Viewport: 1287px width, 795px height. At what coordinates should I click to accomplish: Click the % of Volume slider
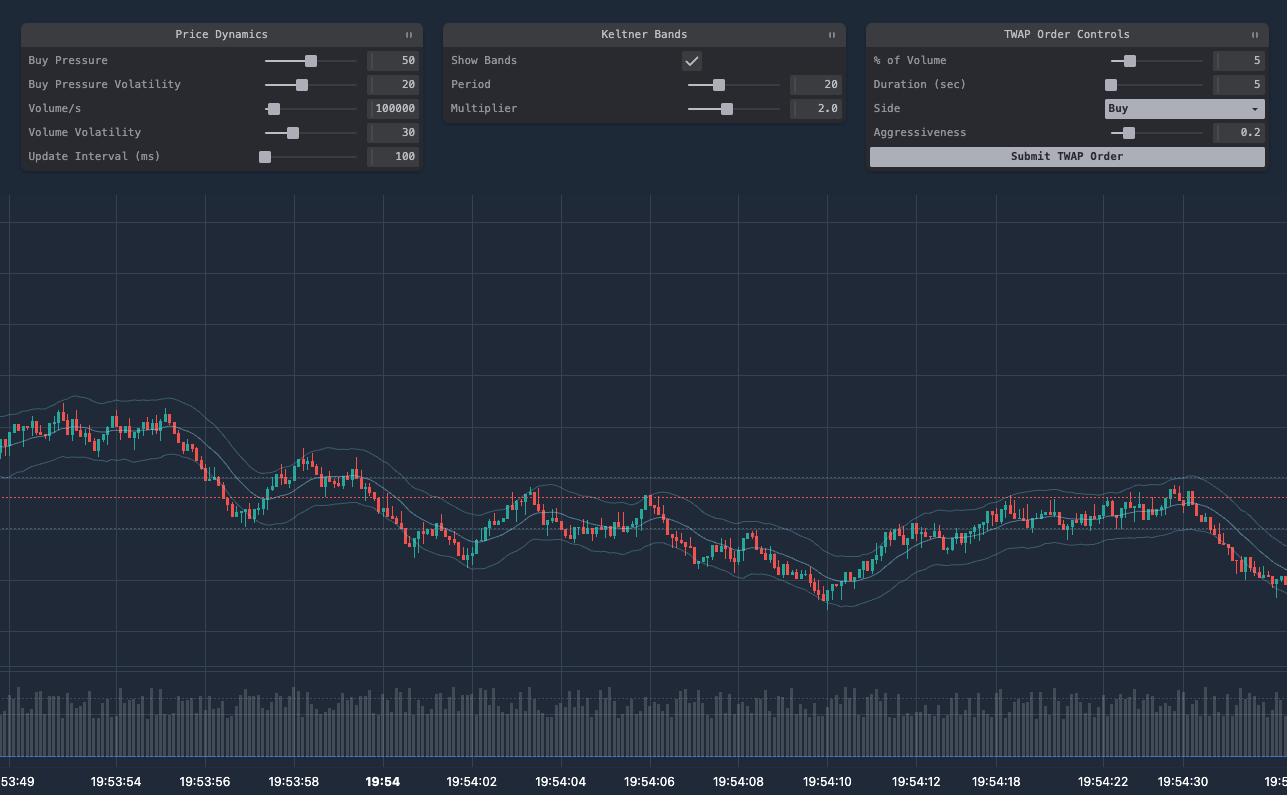coord(1130,61)
